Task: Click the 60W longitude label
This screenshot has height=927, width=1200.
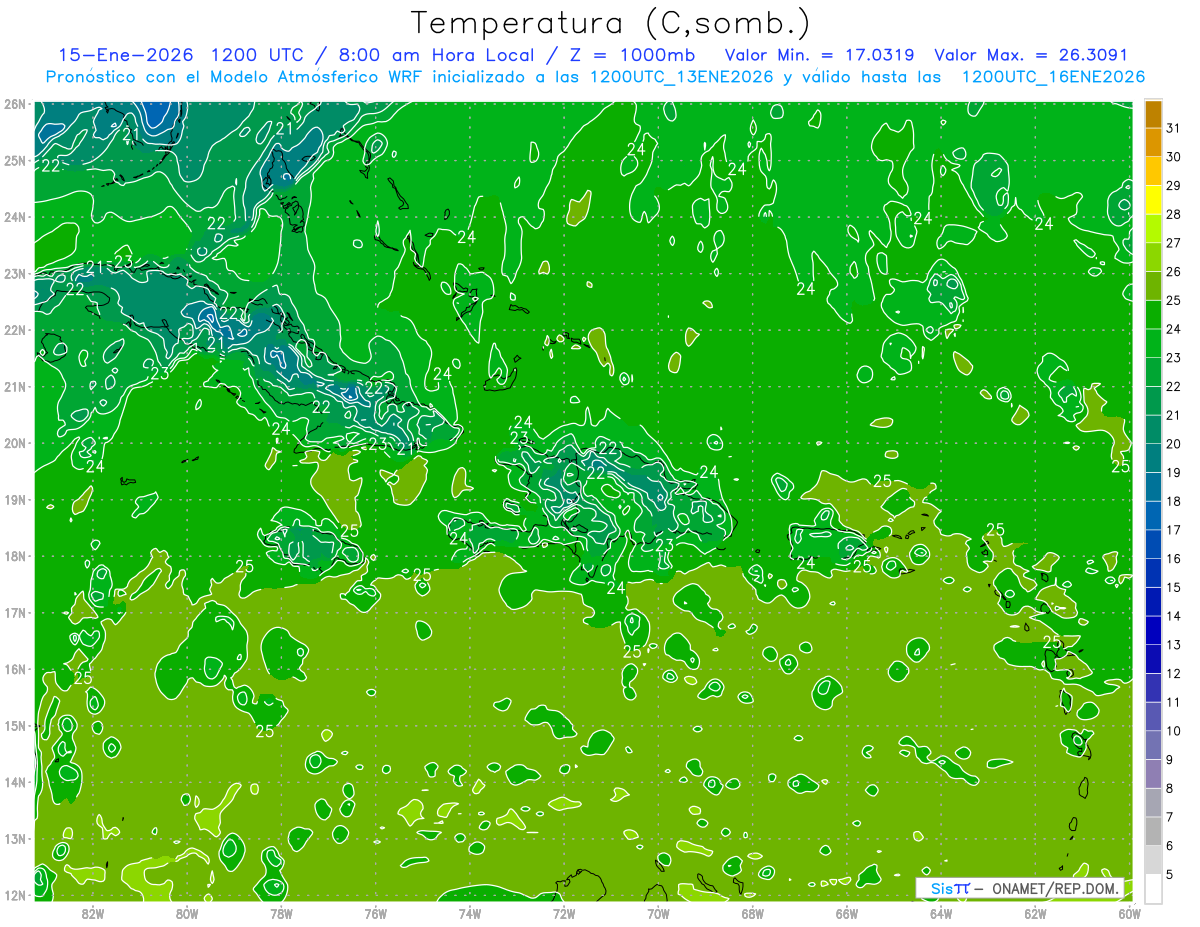Action: (1129, 913)
